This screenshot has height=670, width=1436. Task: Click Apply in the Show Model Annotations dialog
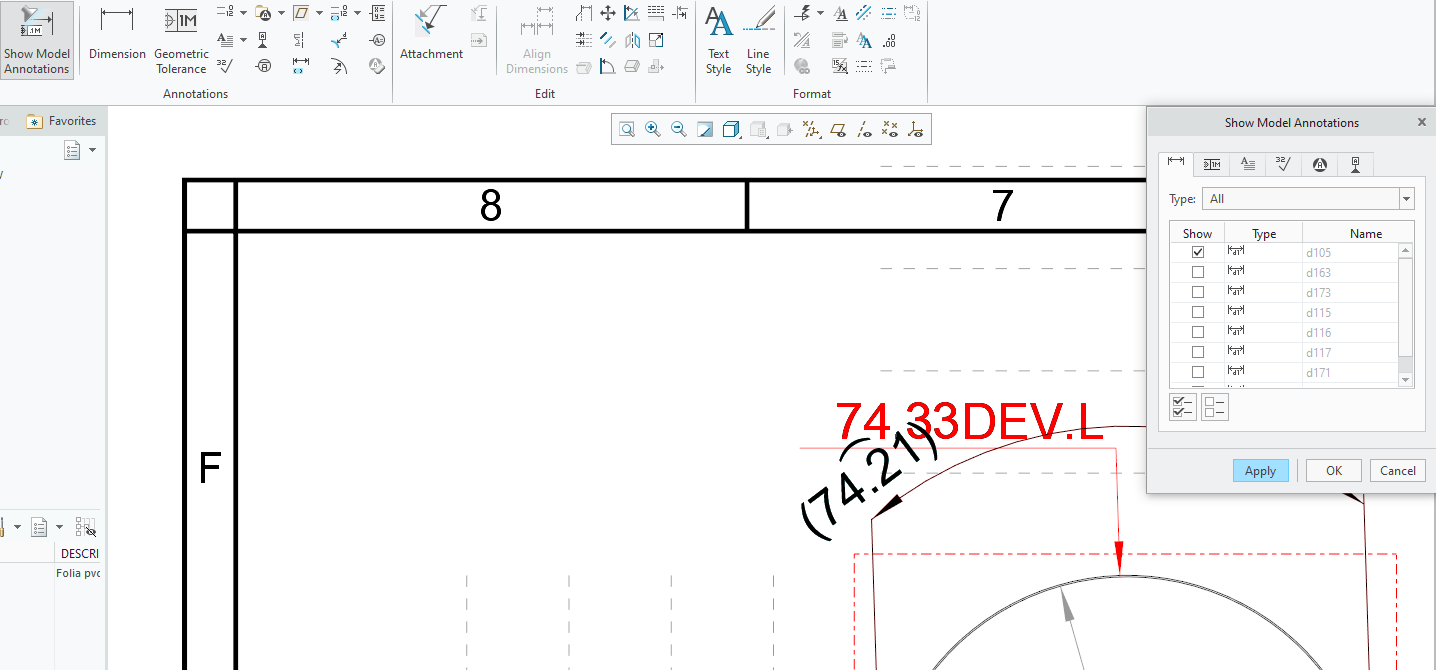(x=1260, y=470)
